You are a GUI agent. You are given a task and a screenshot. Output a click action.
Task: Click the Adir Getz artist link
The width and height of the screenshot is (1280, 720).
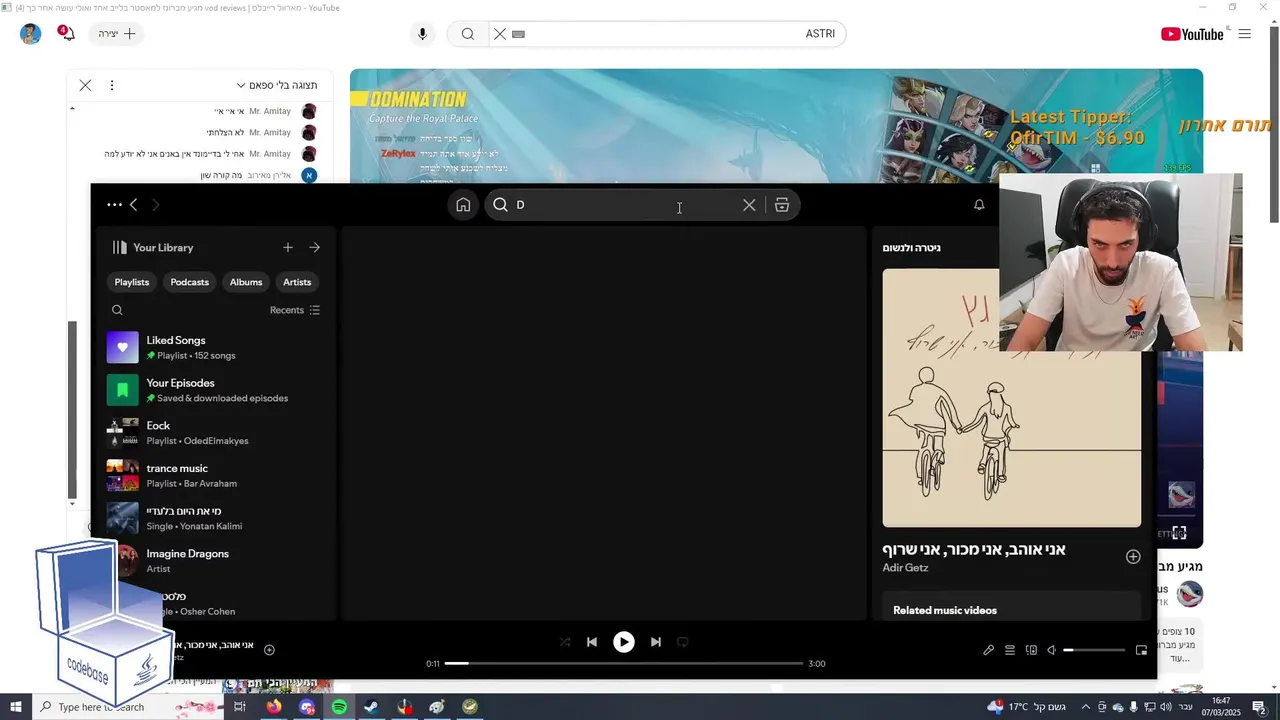point(905,568)
